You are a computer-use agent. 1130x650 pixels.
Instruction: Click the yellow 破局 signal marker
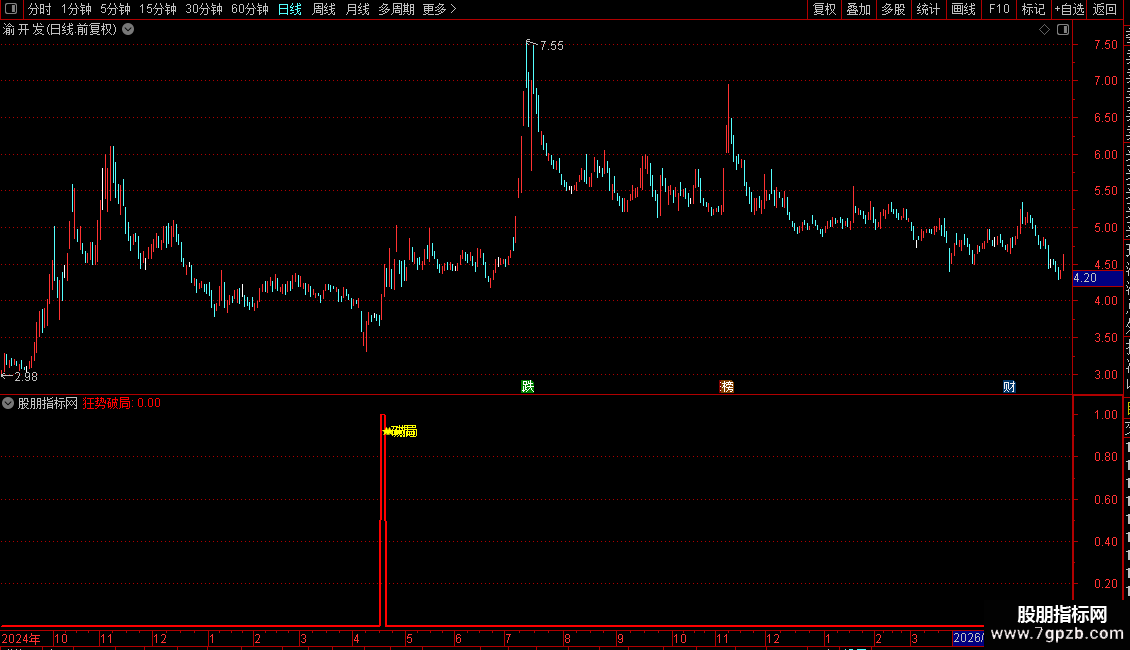[x=400, y=432]
